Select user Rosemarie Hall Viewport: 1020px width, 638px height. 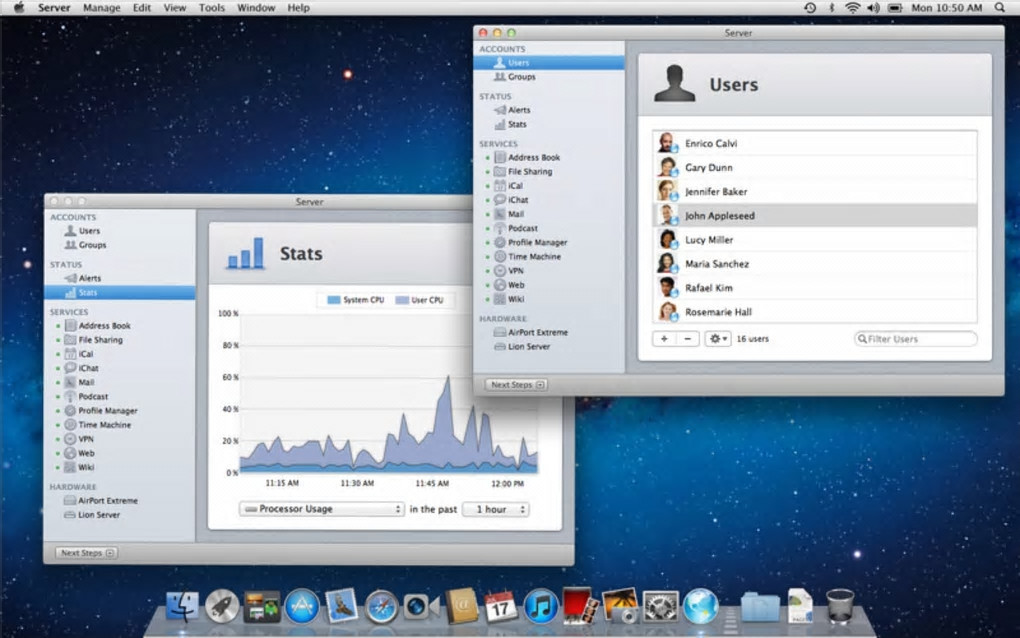[x=814, y=312]
